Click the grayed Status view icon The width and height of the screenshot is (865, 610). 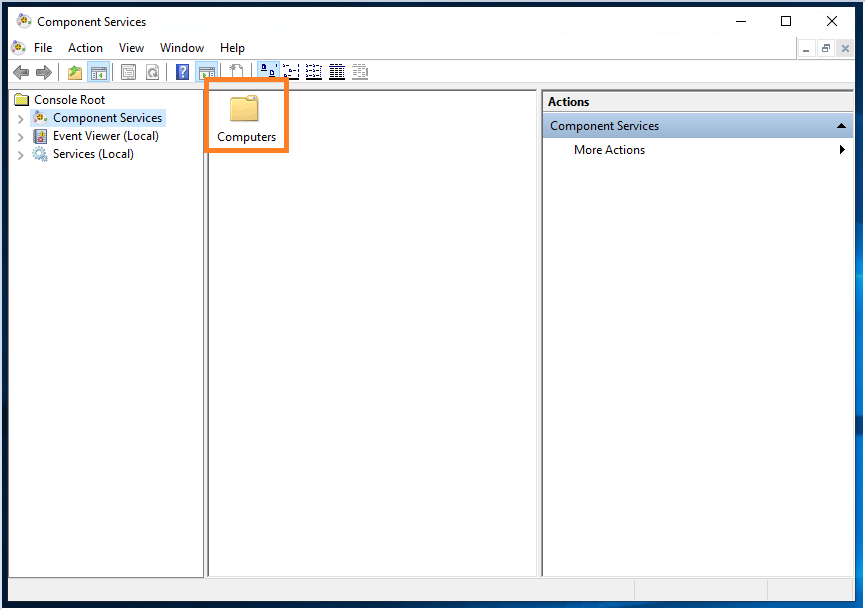coord(360,72)
